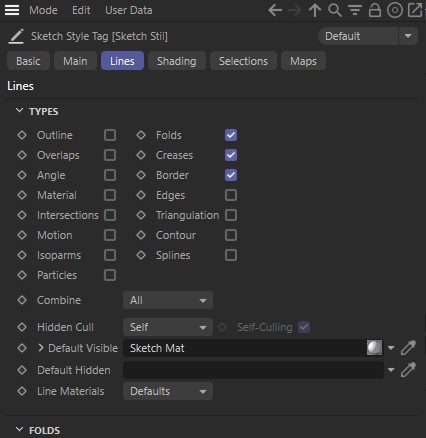Switch to the Shading tab
This screenshot has width=426, height=438.
click(x=177, y=61)
